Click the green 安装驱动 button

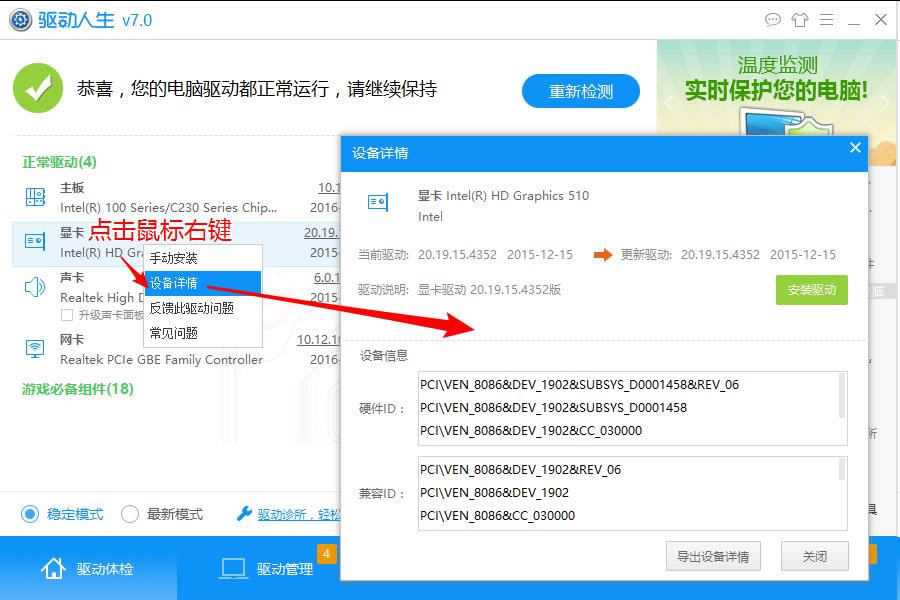pos(812,290)
